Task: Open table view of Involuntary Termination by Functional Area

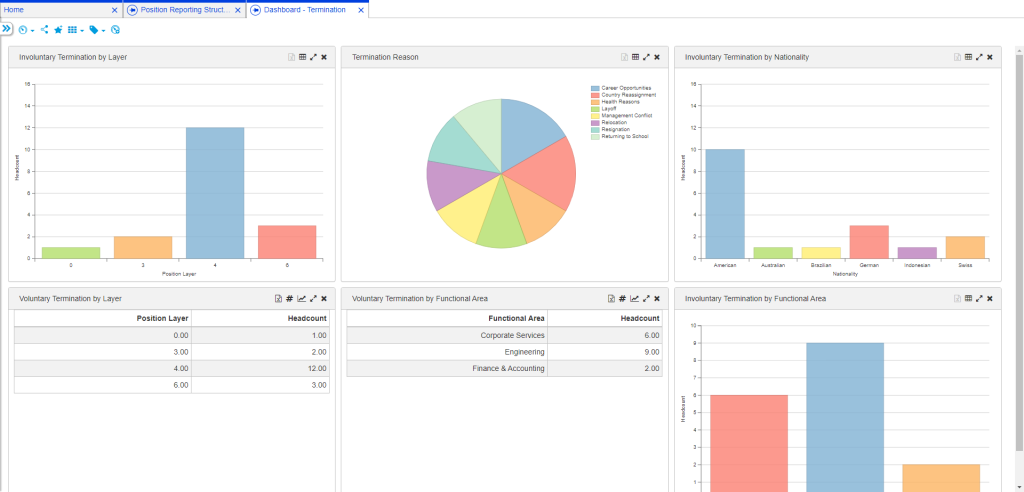Action: pos(968,298)
